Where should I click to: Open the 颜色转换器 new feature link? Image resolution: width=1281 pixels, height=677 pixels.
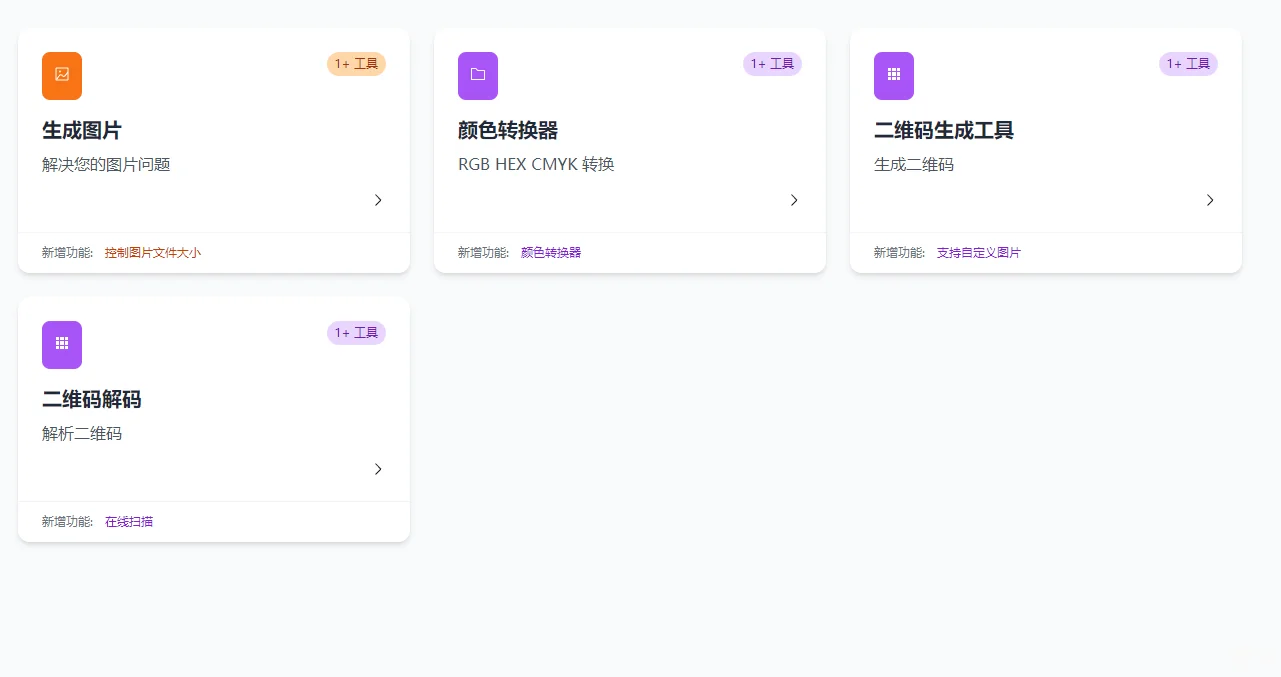pyautogui.click(x=550, y=252)
